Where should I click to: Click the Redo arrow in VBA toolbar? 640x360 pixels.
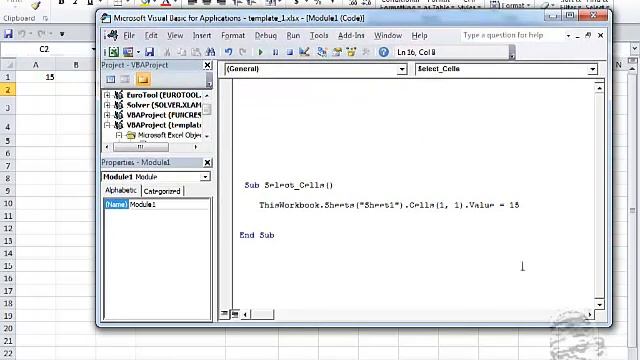(243, 52)
